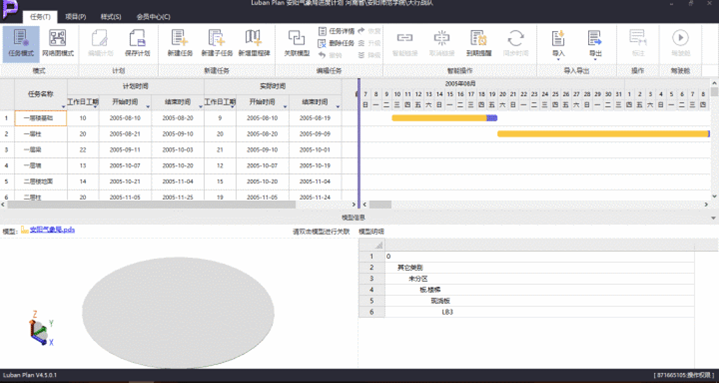Click the 恢复 redo arrow
719x383 pixels.
[x=361, y=31]
